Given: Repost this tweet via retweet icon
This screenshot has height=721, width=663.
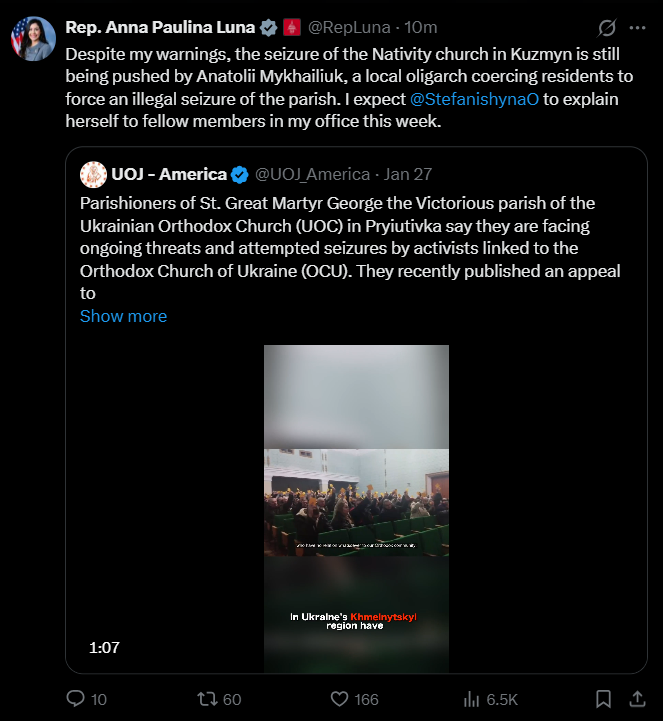Looking at the screenshot, I should coord(205,699).
